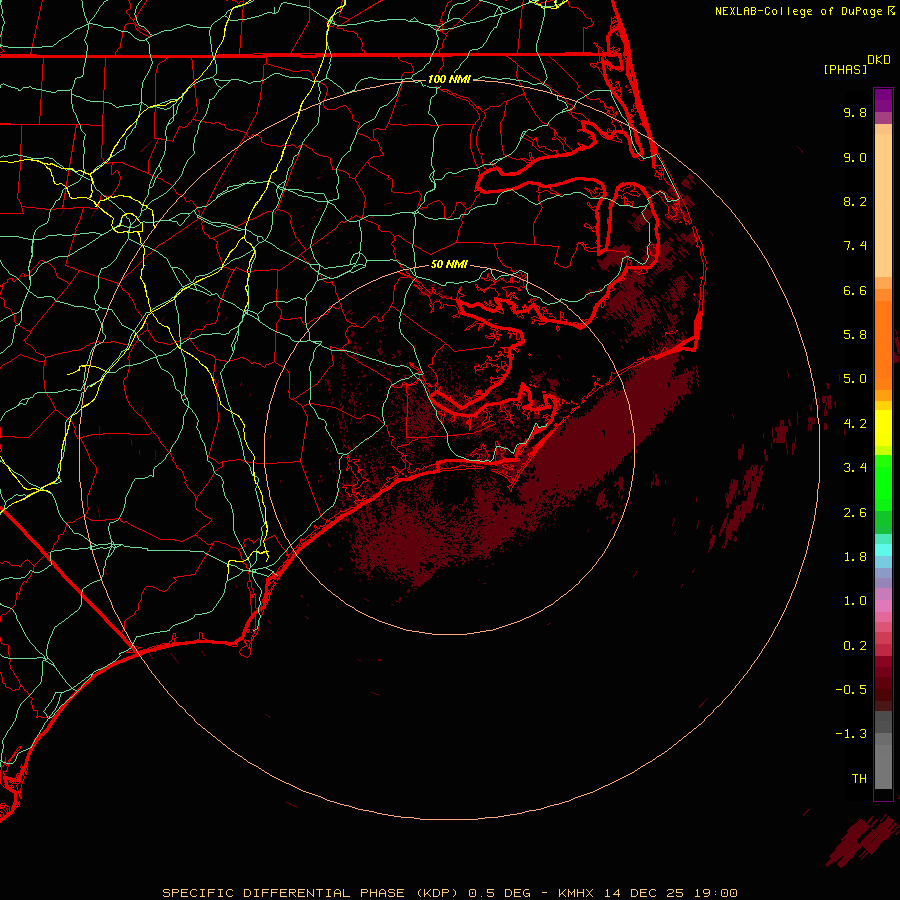Click the TH label on the color scale
900x900 pixels.
(859, 779)
